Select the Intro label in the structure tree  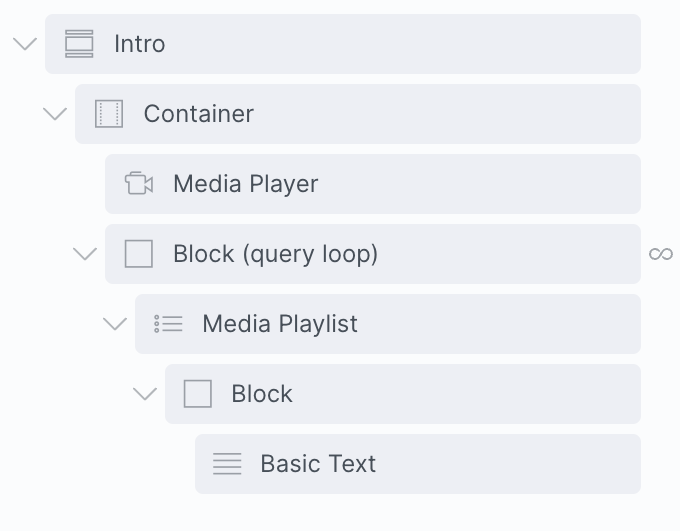140,44
